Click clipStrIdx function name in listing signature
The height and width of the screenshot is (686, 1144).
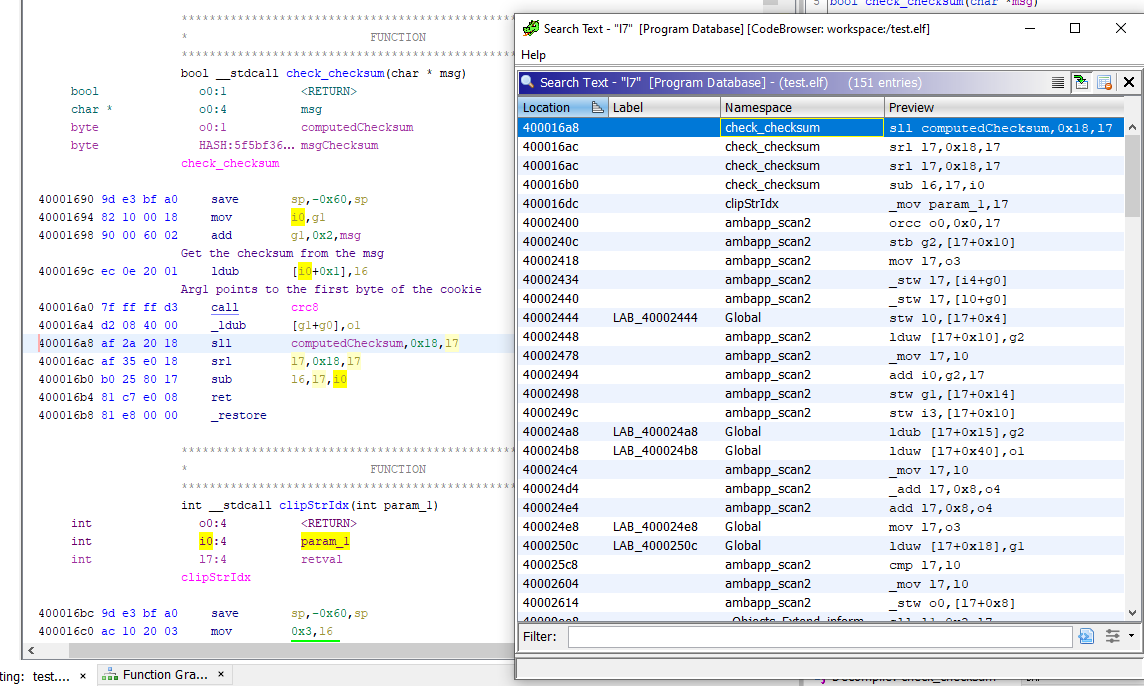tap(314, 505)
